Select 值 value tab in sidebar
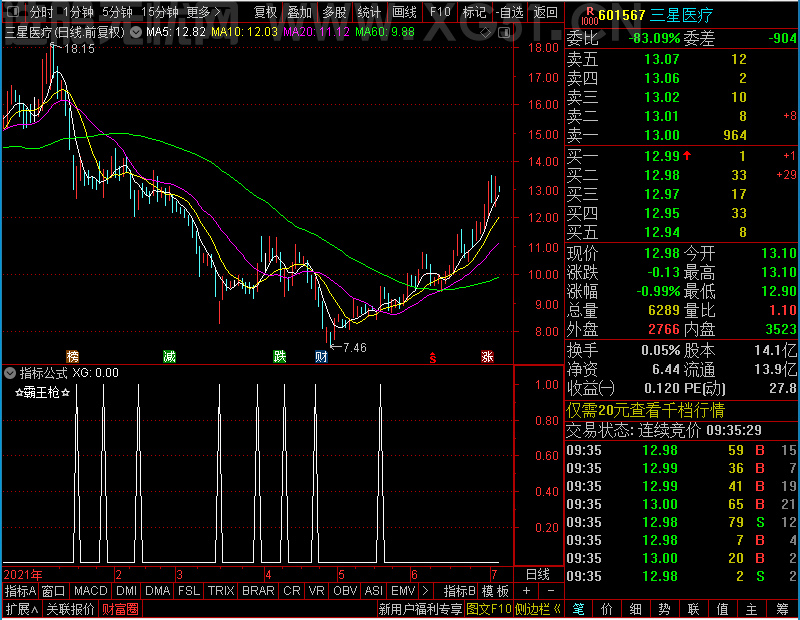800x620 pixels. tap(722, 609)
